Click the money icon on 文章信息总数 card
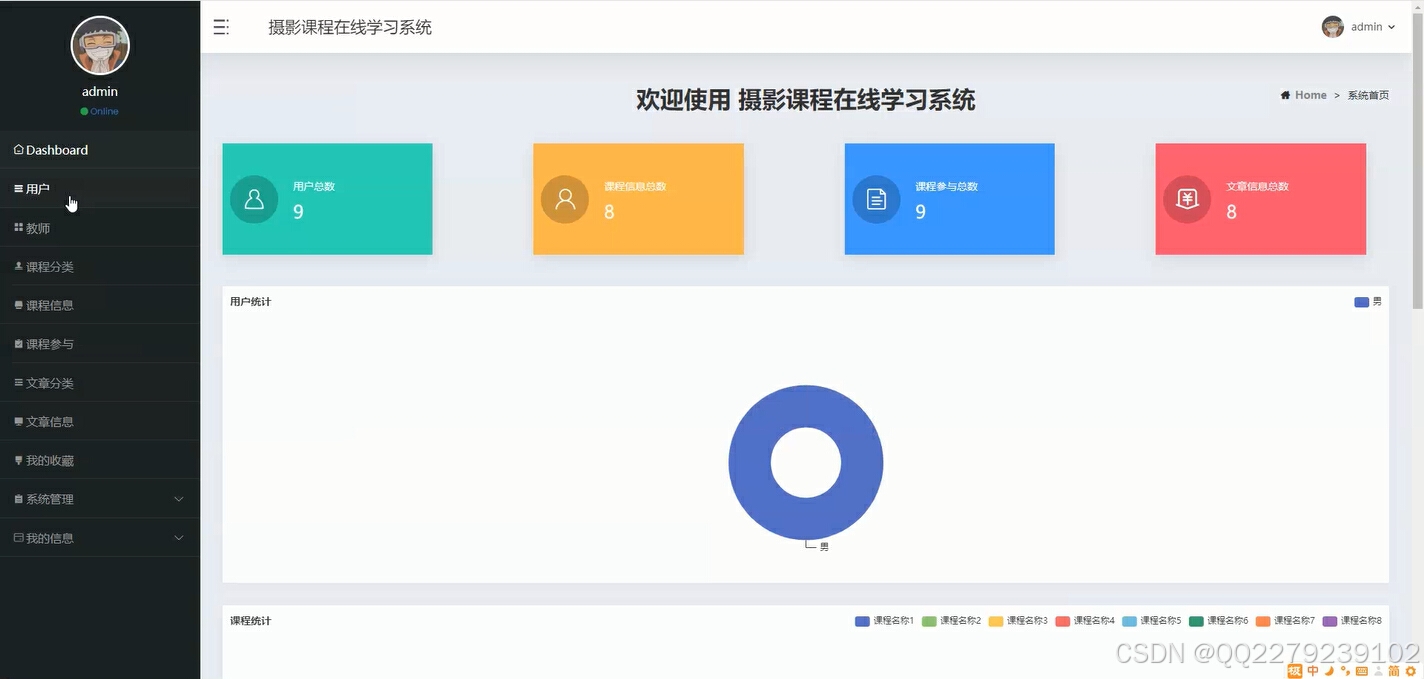1424x679 pixels. 1186,198
